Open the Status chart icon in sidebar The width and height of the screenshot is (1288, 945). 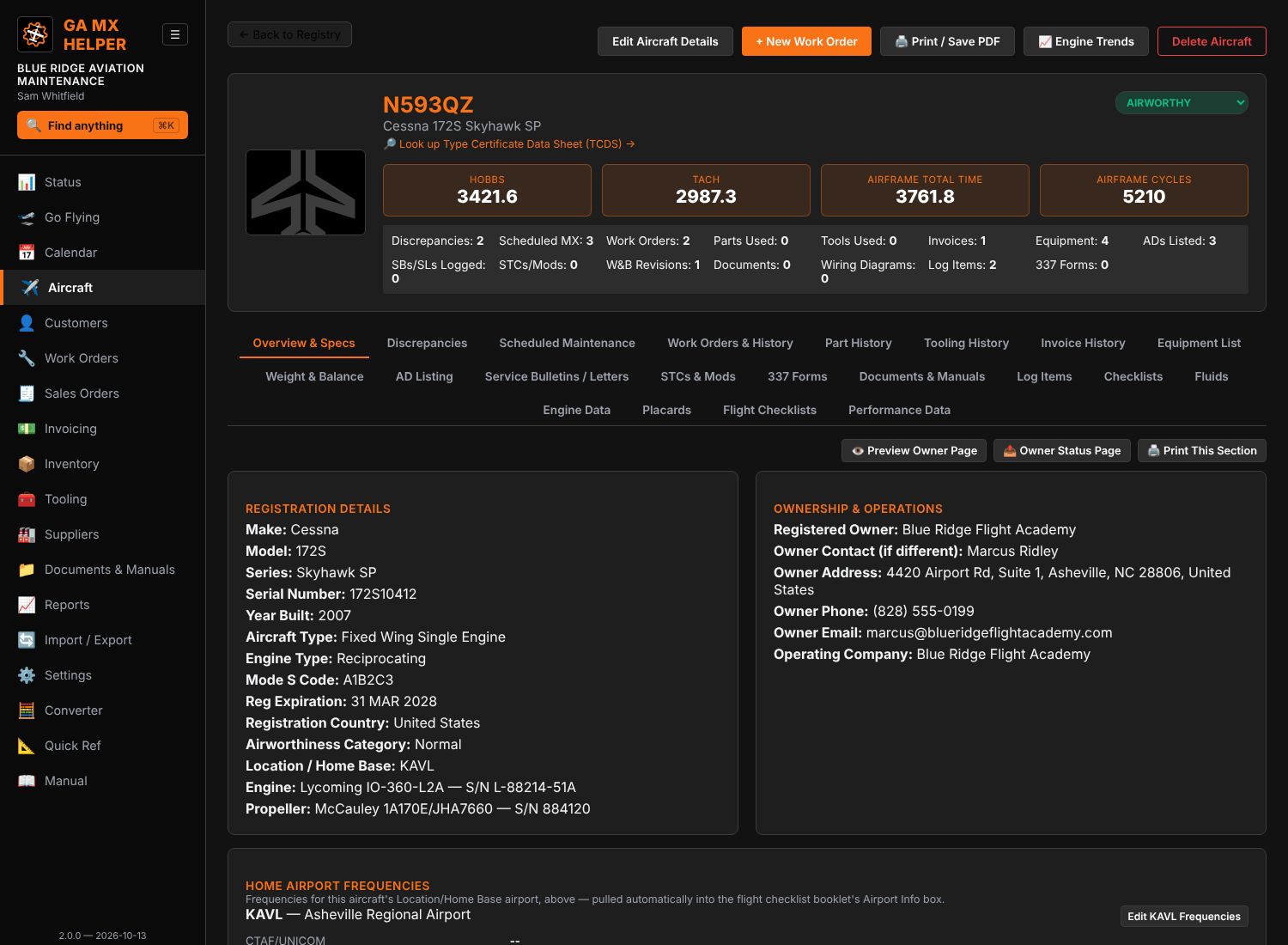[27, 182]
